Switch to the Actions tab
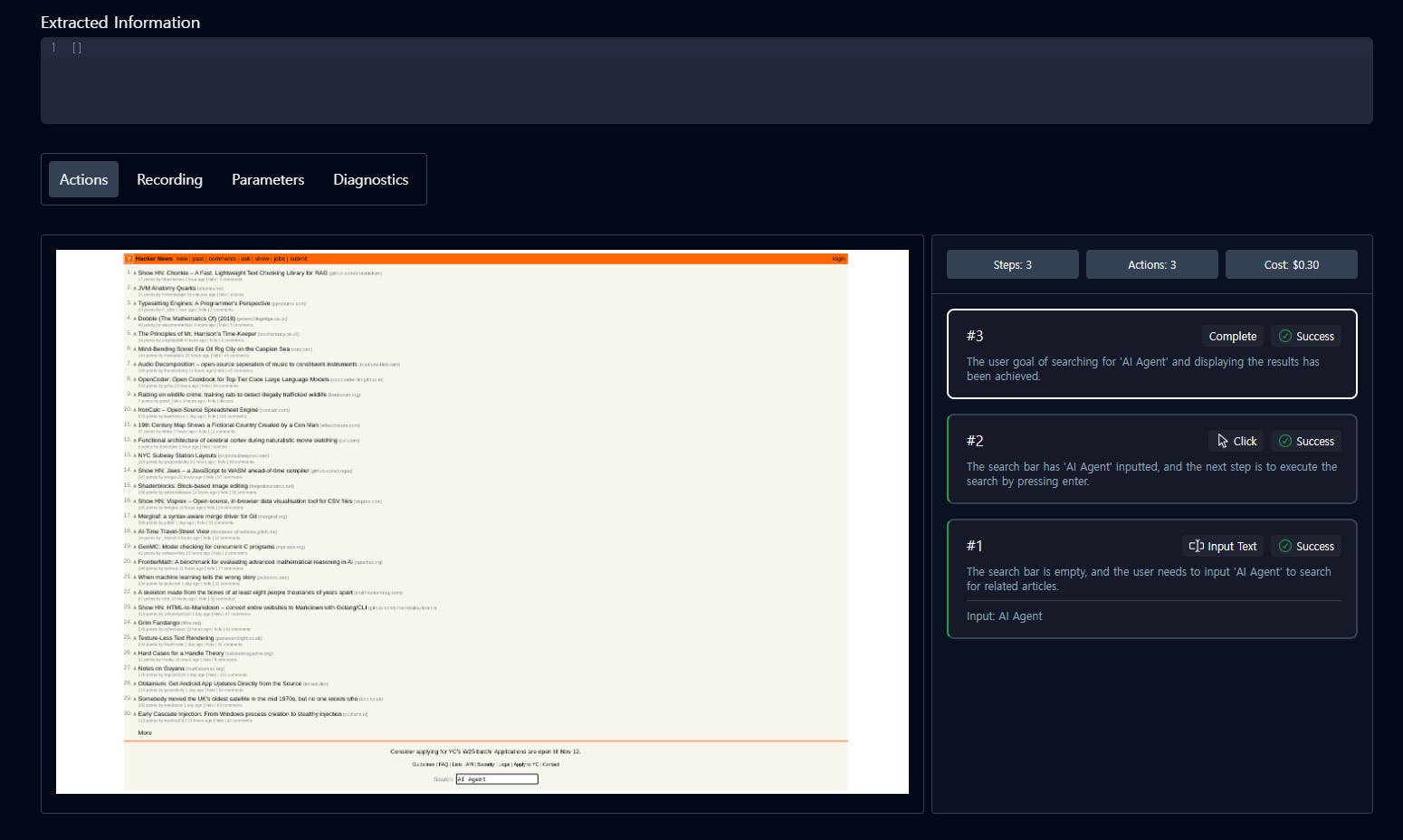Screen dimensions: 1403x840 (83, 179)
